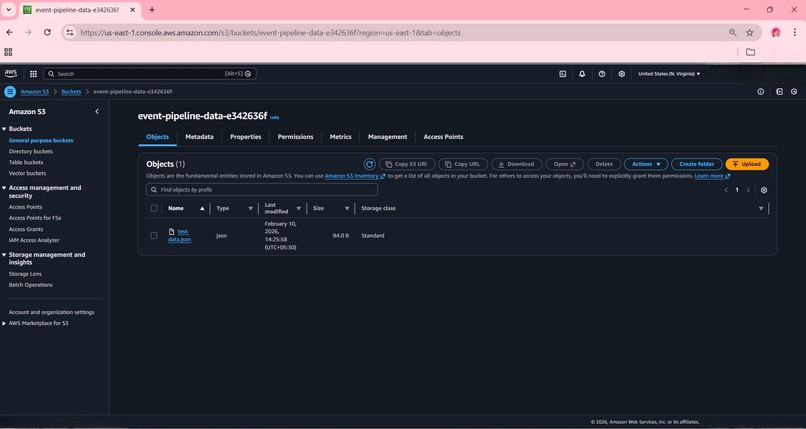Viewport: 806px width, 429px height.
Task: Check the test-data.json row checkbox
Action: click(x=154, y=235)
